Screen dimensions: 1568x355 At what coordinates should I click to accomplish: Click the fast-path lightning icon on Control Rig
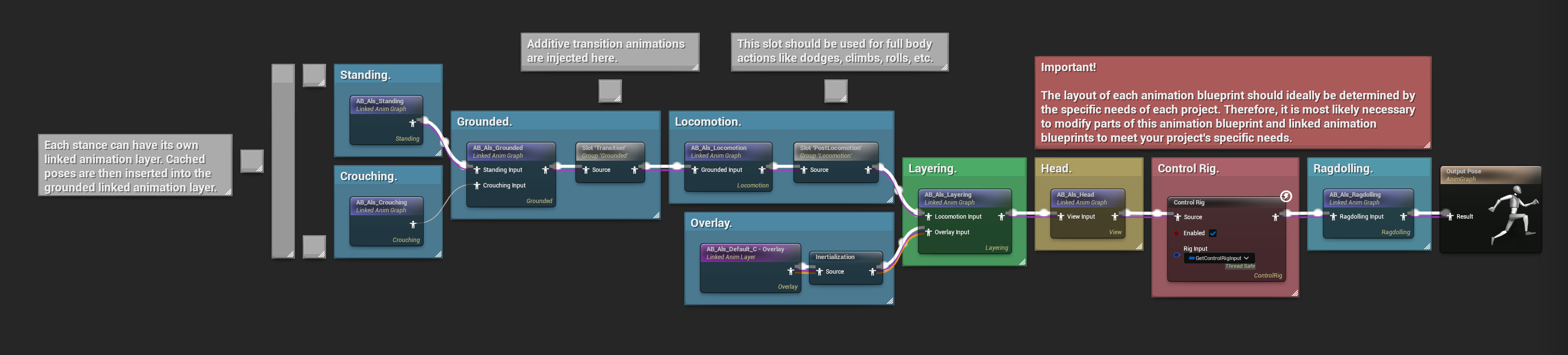1286,196
